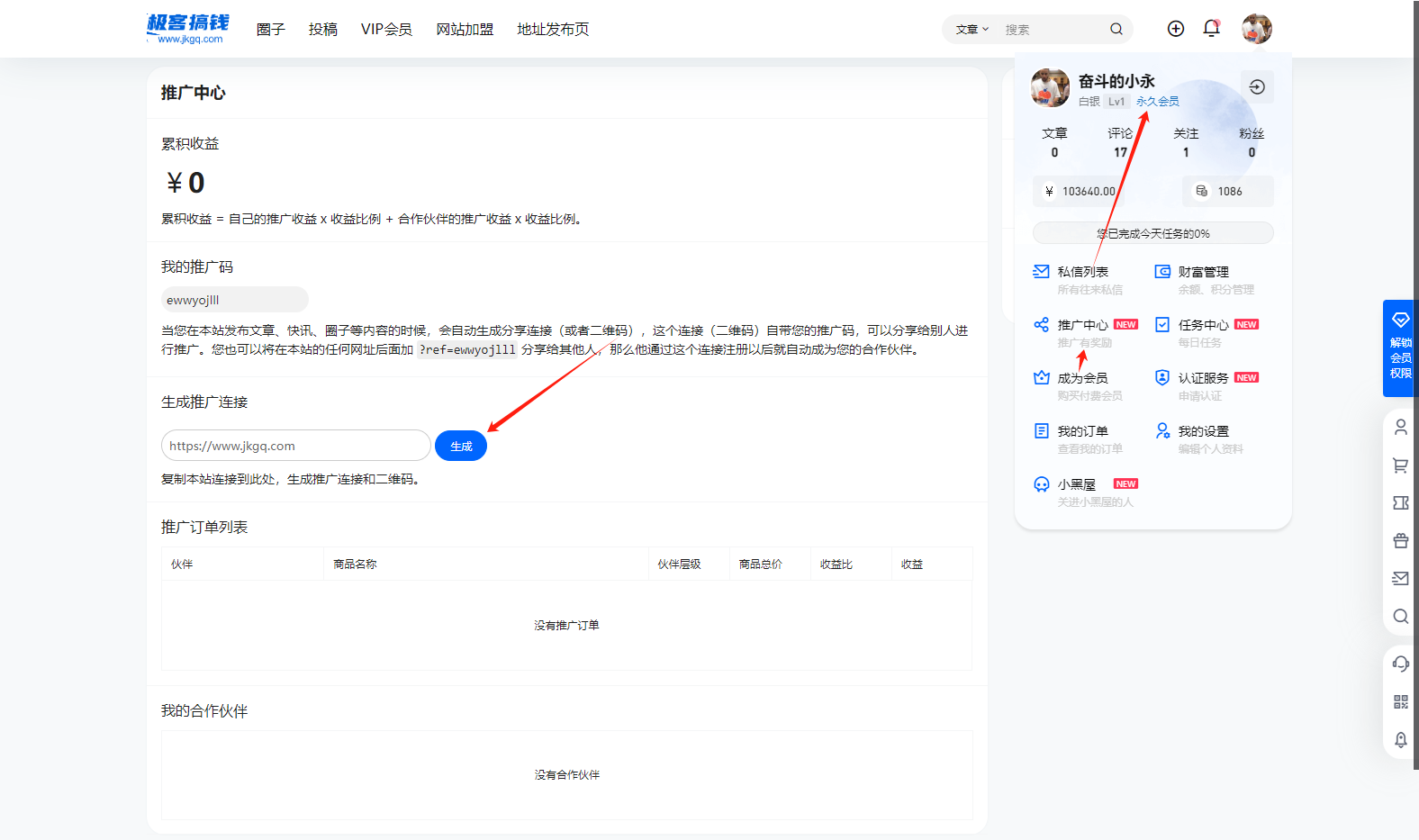Click the customer service headset icon
This screenshot has height=840, width=1419.
pyautogui.click(x=1400, y=664)
